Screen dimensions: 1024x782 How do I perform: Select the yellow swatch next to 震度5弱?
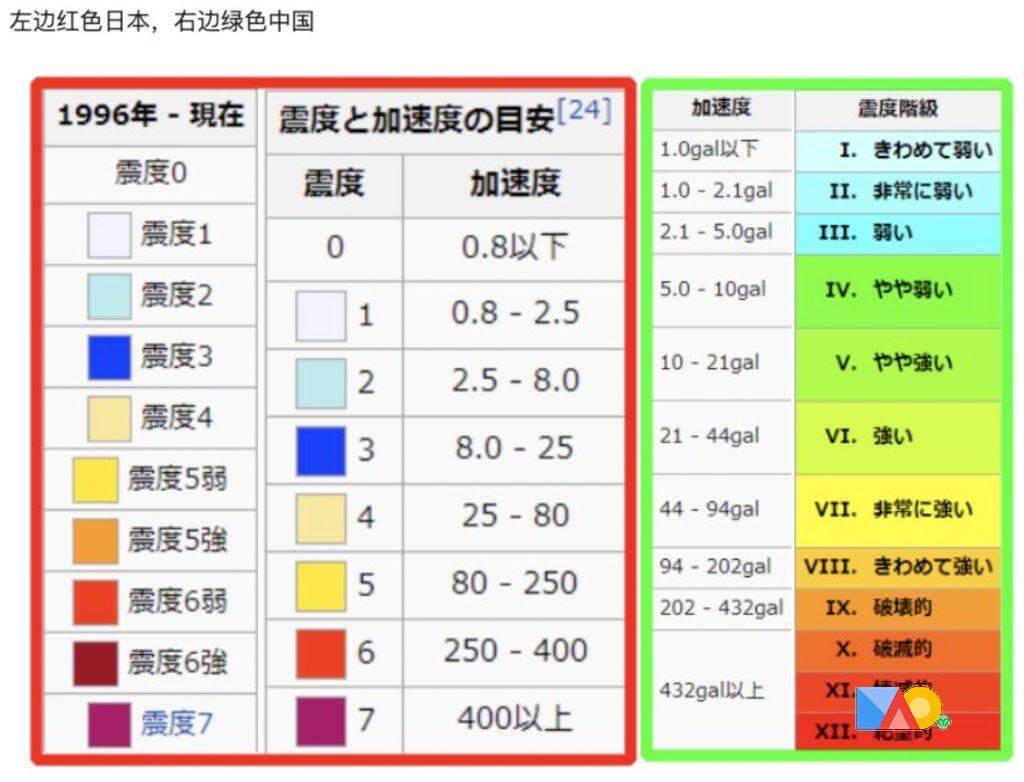(x=95, y=480)
